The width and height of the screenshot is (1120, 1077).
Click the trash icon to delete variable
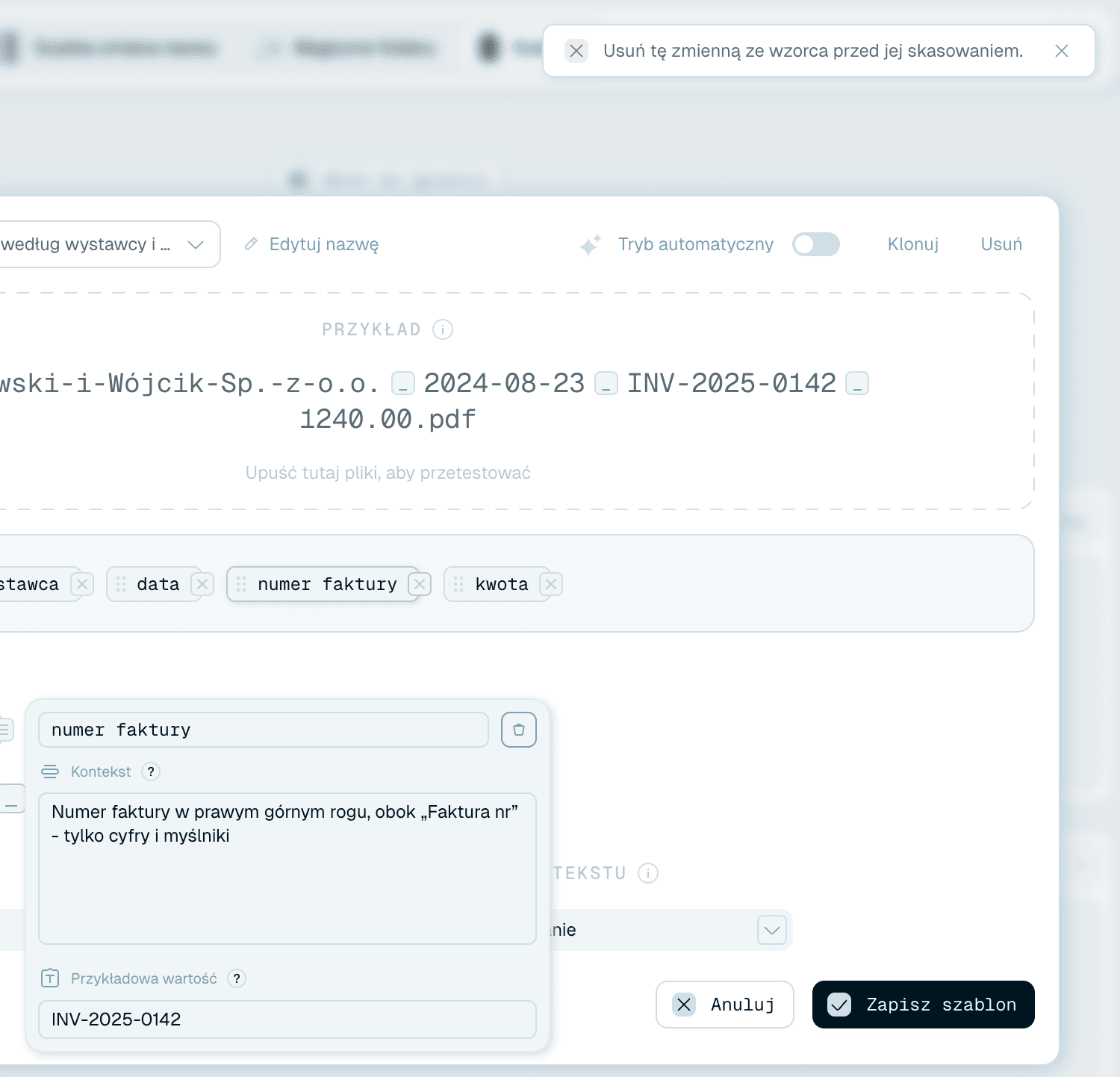point(519,730)
